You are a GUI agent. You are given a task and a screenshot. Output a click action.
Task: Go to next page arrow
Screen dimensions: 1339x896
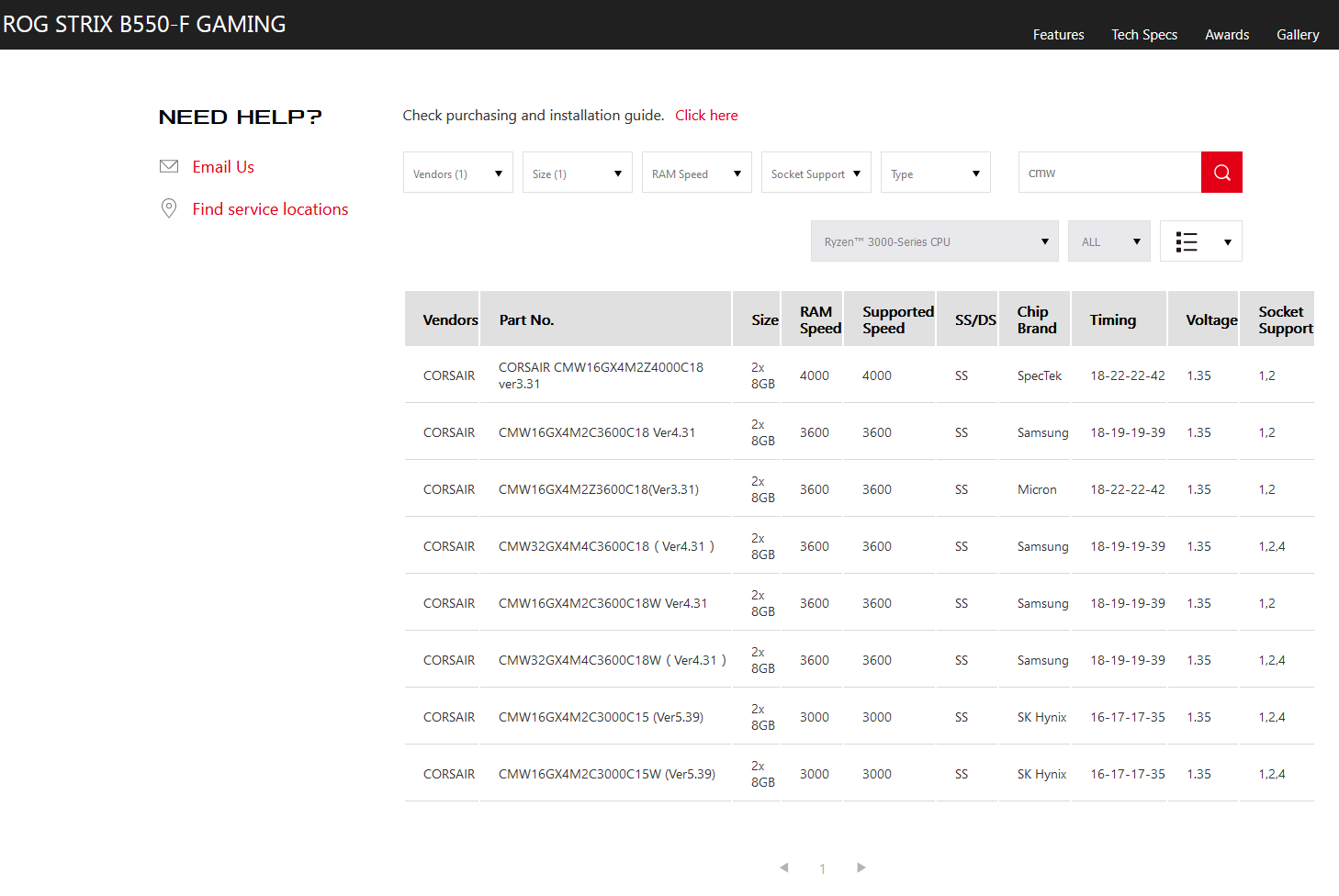click(861, 868)
